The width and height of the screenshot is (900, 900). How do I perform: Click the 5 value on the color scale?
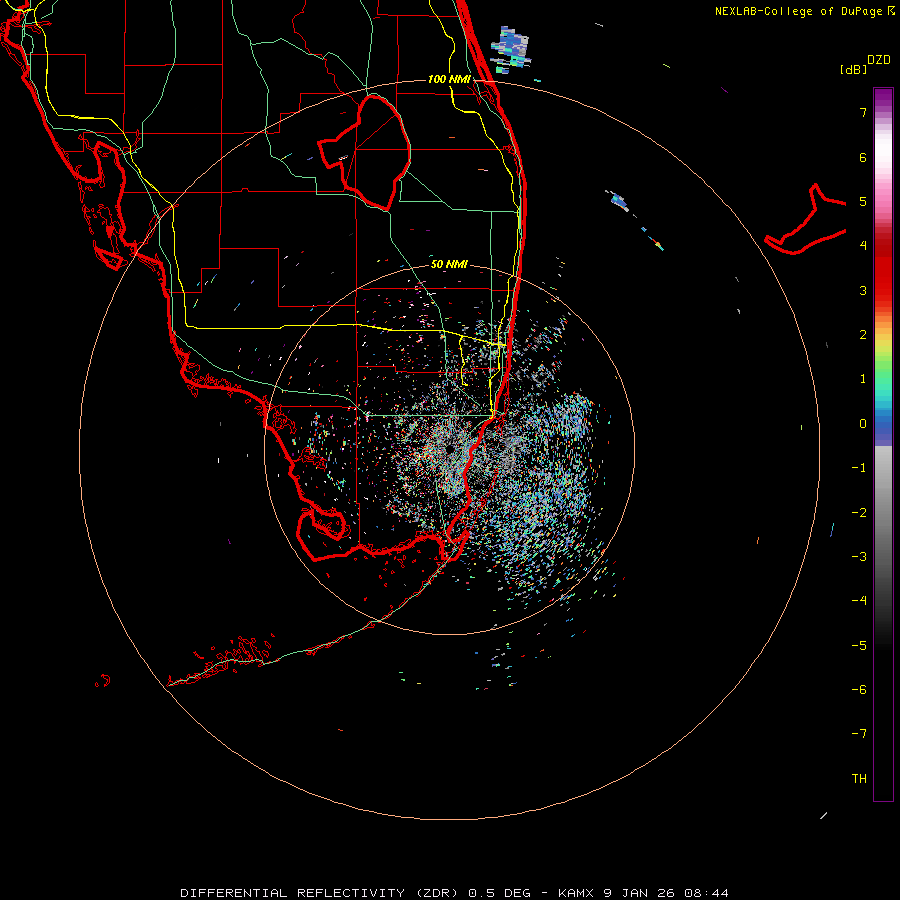tap(863, 201)
